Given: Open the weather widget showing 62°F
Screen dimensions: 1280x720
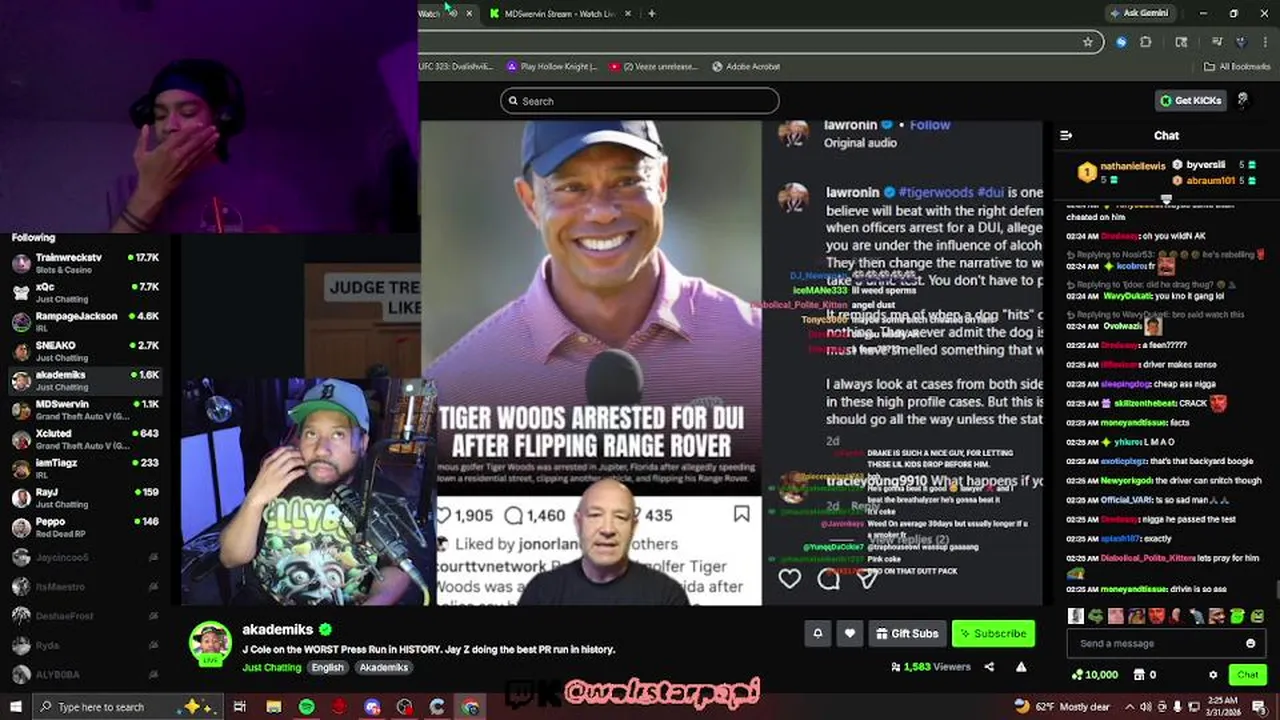Looking at the screenshot, I should (x=1061, y=707).
